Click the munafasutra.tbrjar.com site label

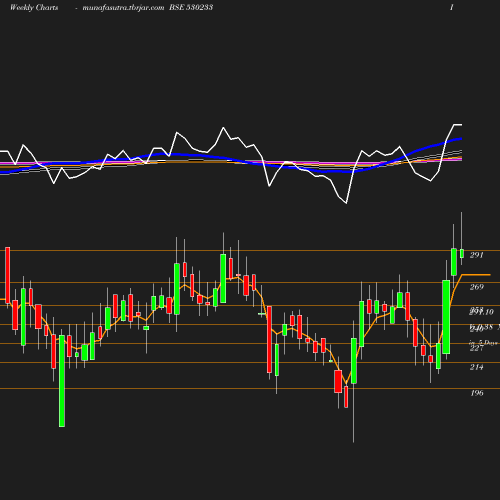[x=123, y=8]
